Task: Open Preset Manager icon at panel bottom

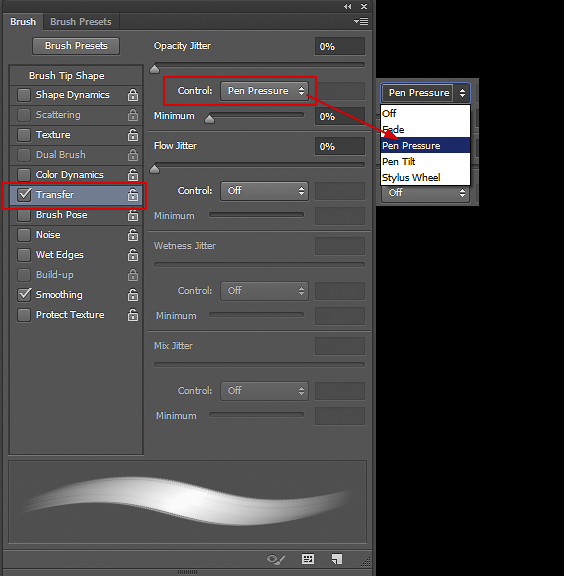Action: (308, 559)
